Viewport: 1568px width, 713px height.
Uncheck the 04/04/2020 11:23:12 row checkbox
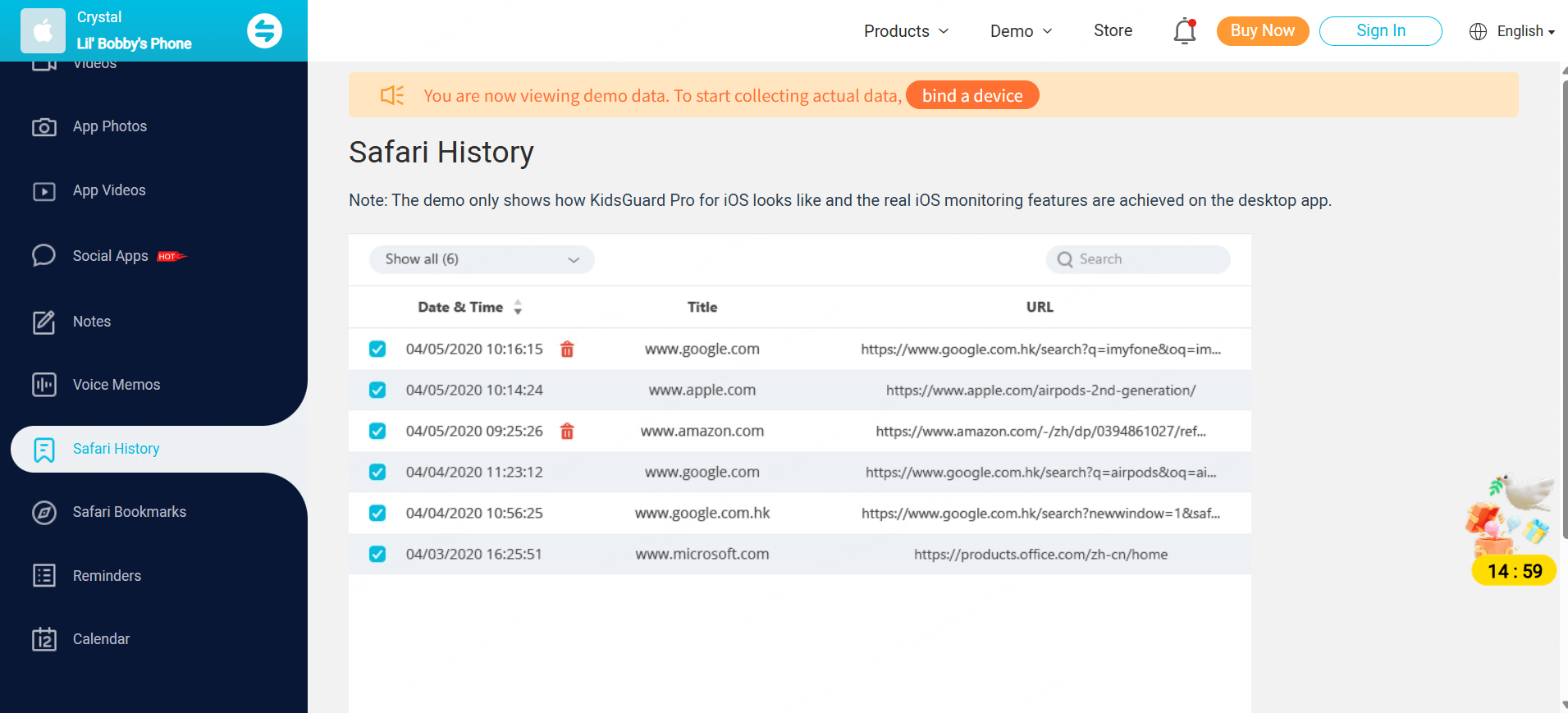tap(377, 473)
